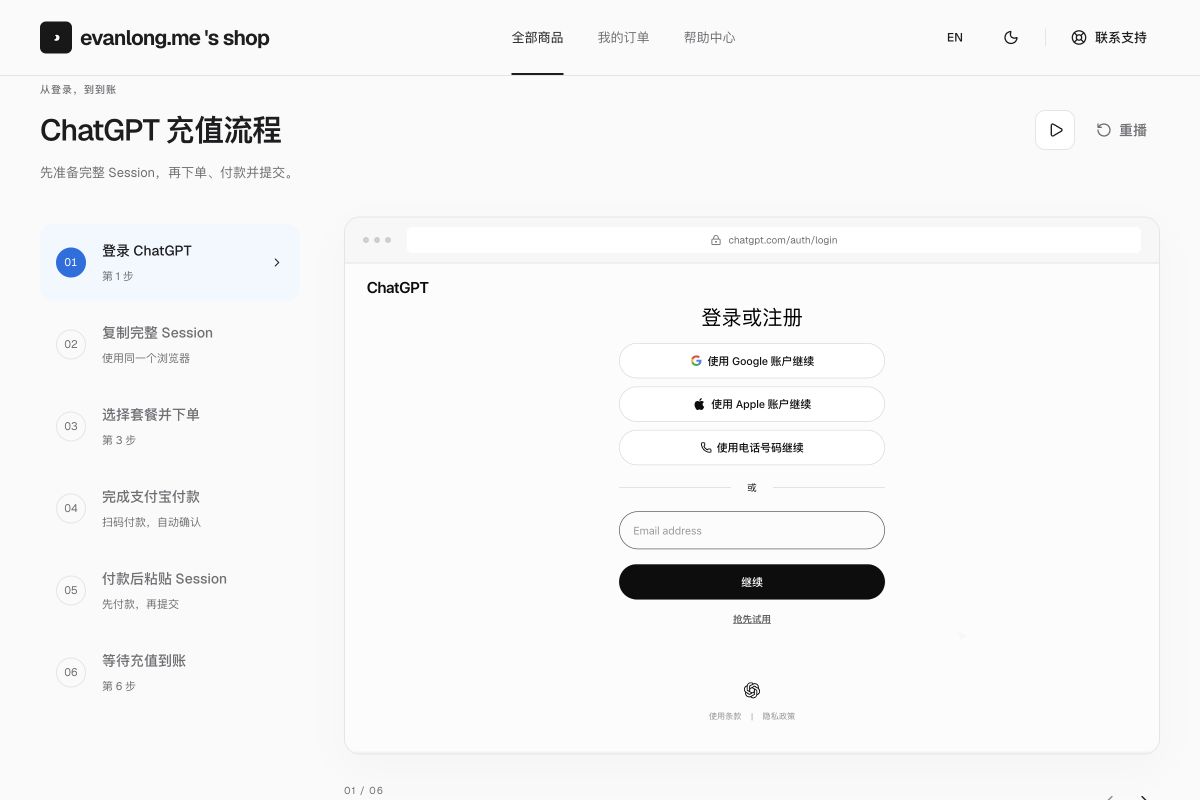1200x800 pixels.
Task: Click the 登录或注册 heading
Action: (752, 318)
